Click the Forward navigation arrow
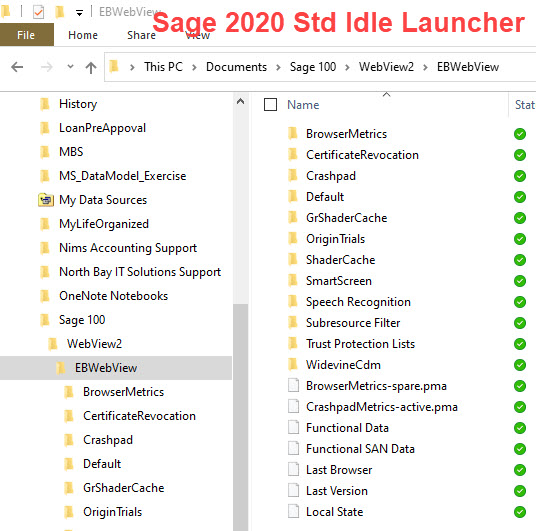The image size is (538, 531). pos(47,67)
